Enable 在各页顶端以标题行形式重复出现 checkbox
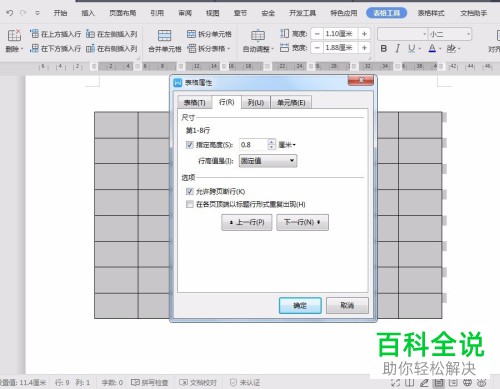Screen dimensions: 500x389 click(x=189, y=204)
